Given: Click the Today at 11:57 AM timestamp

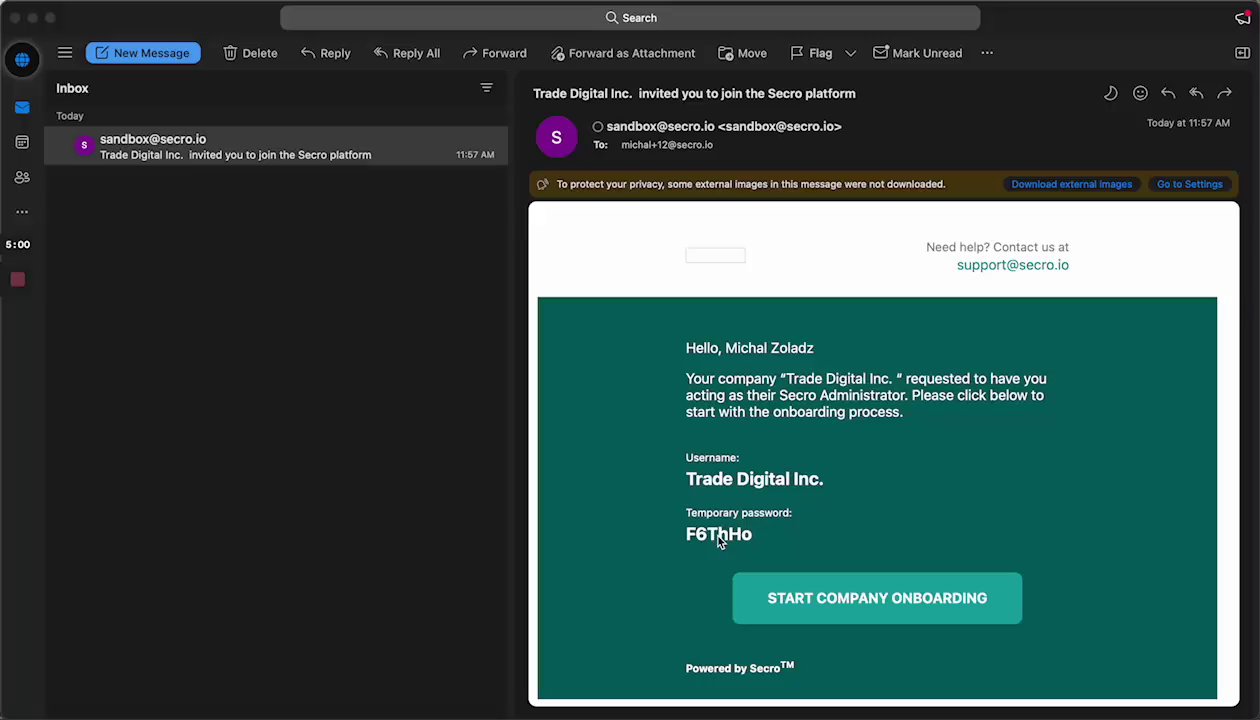Looking at the screenshot, I should click(1188, 123).
